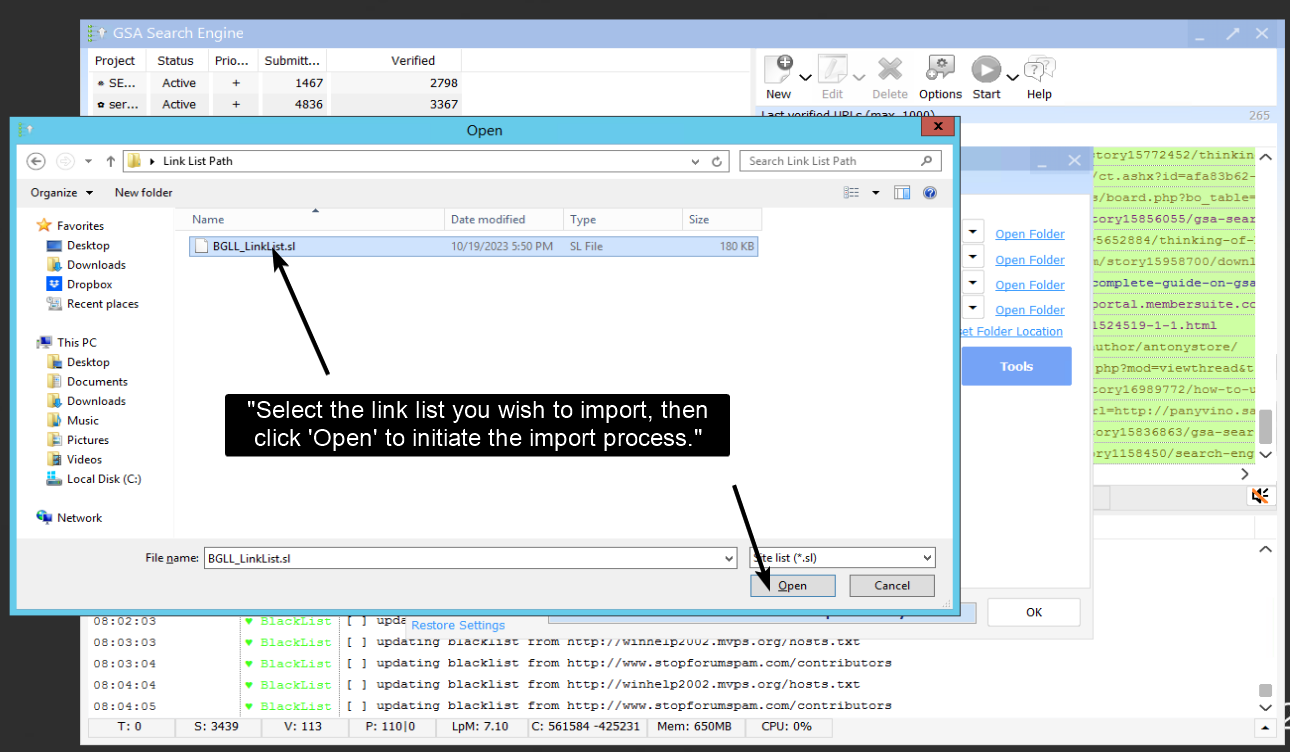Click the OK button in background dialog

[x=1034, y=612]
